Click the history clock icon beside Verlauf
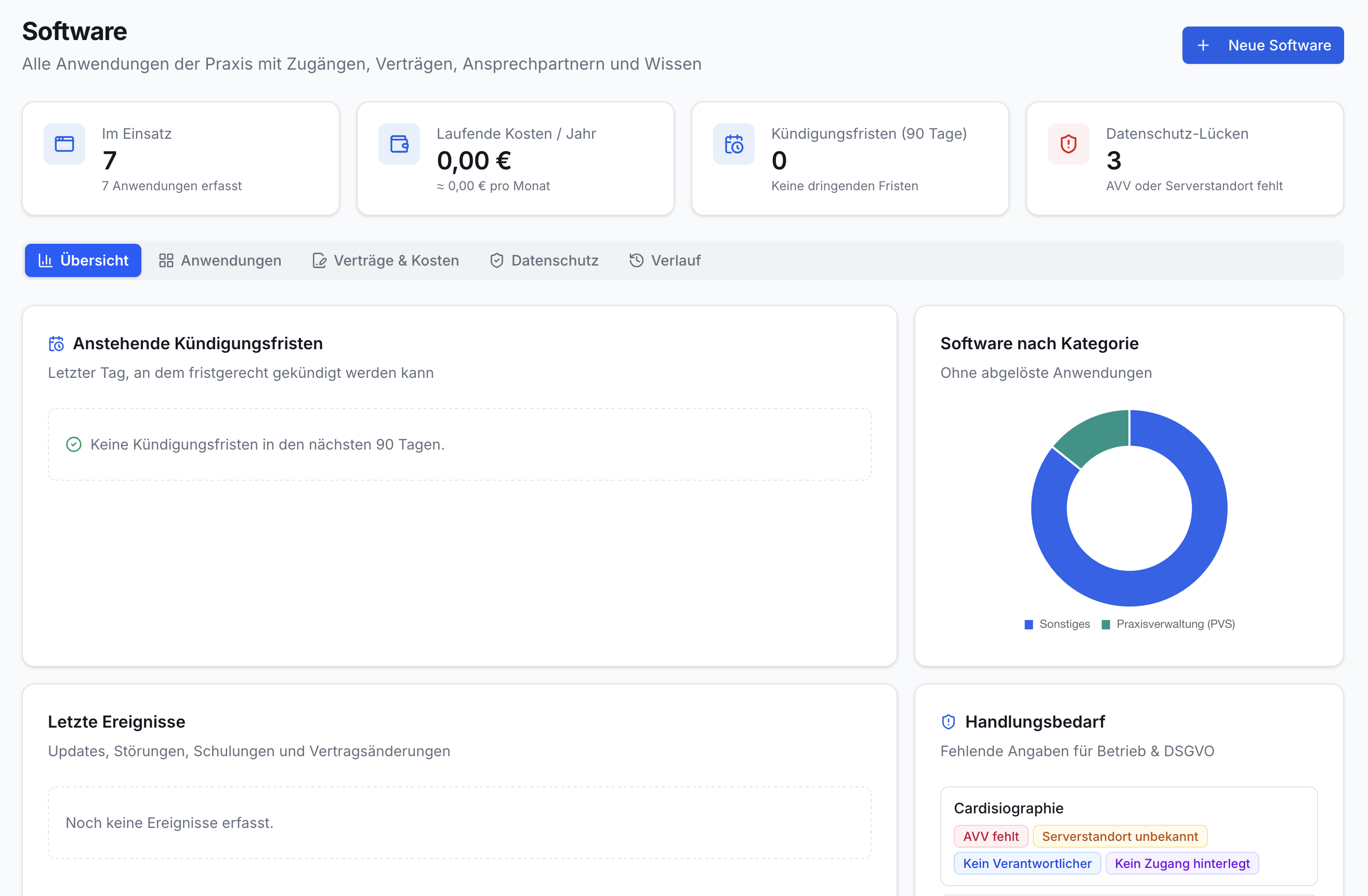Screen dimensions: 1368x896 pyautogui.click(x=636, y=260)
